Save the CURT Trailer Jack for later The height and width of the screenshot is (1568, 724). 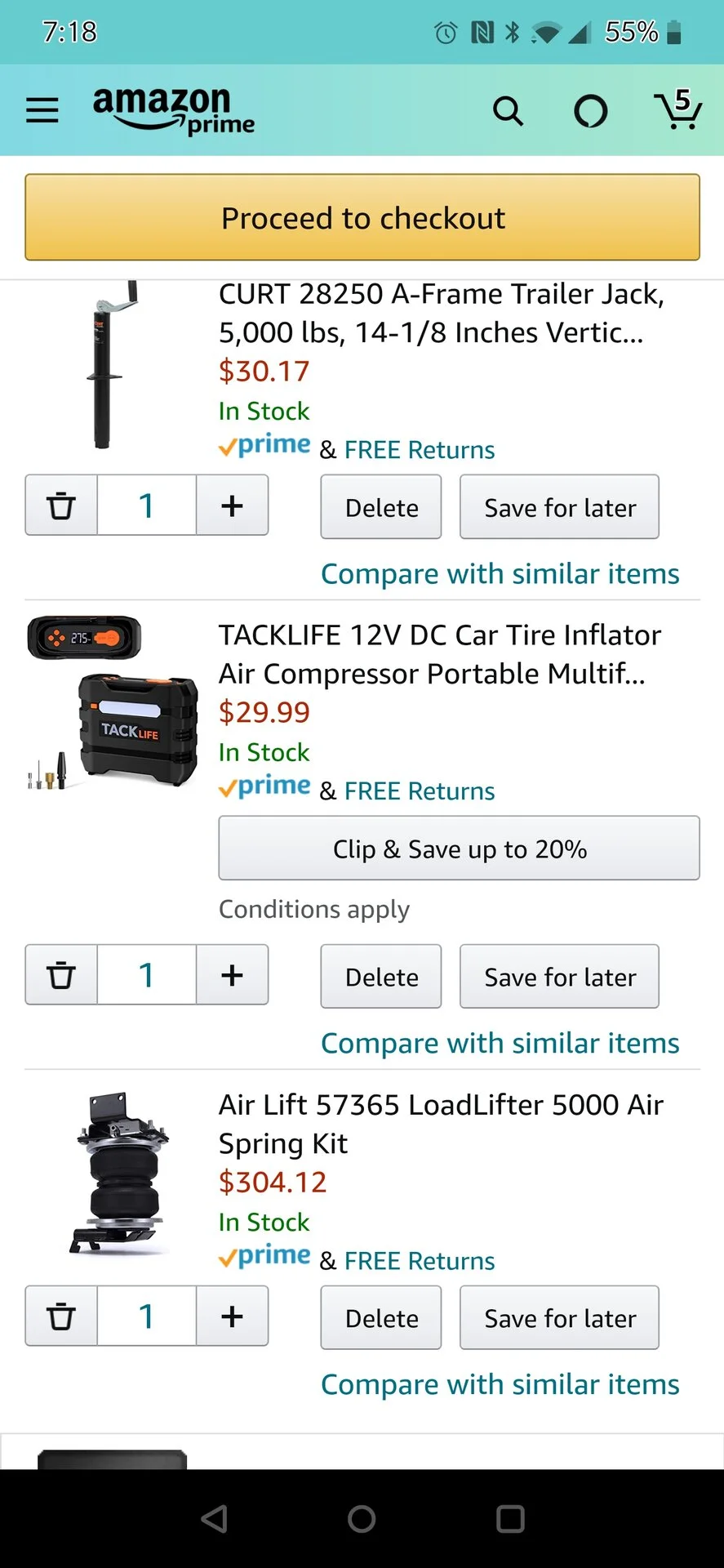[x=559, y=507]
